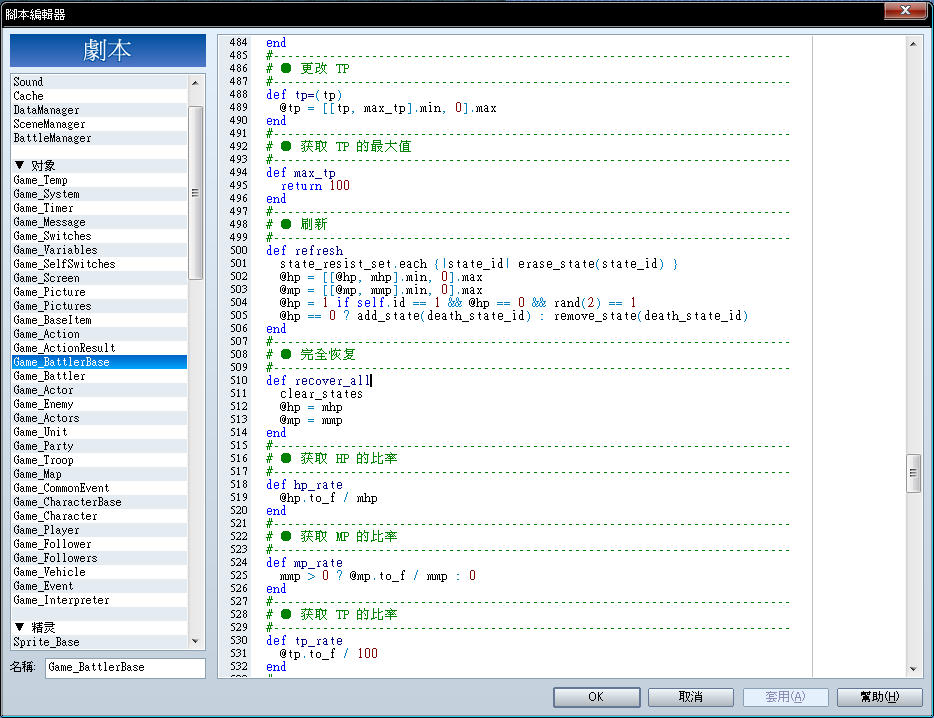Select Game_Battler in script list
Screen dimensions: 934x718
point(99,376)
